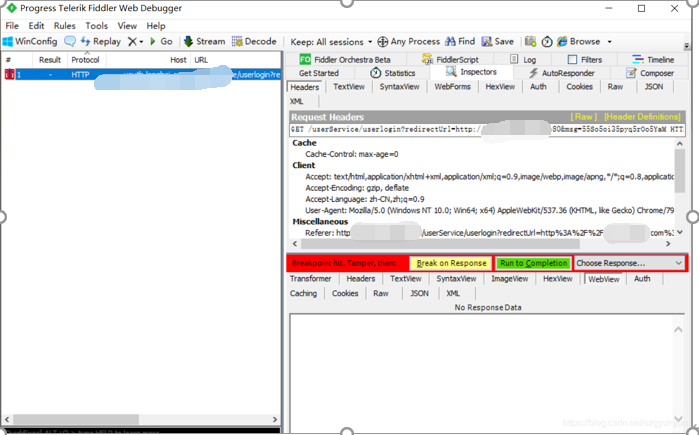The height and width of the screenshot is (435, 699).
Task: Open the Tools menu
Action: (97, 26)
